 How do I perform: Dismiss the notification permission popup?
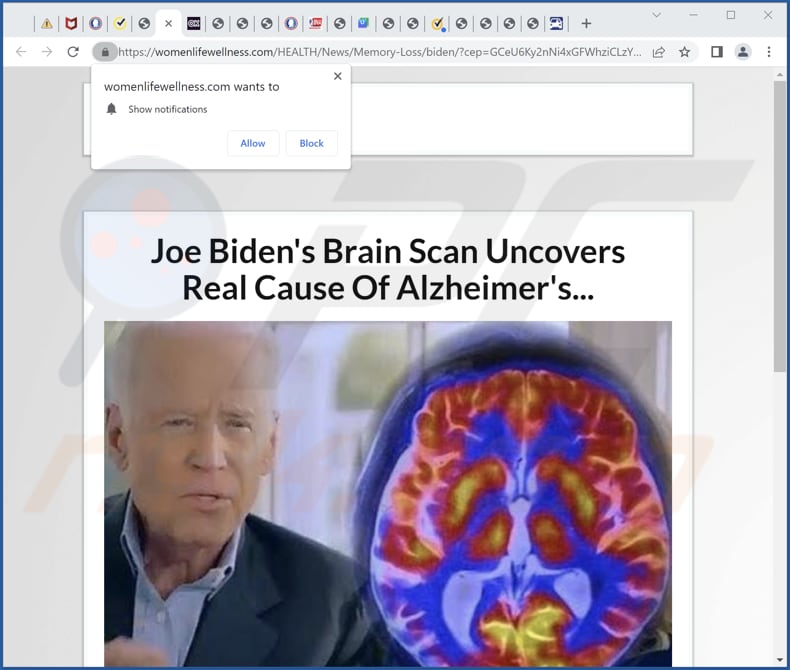338,76
